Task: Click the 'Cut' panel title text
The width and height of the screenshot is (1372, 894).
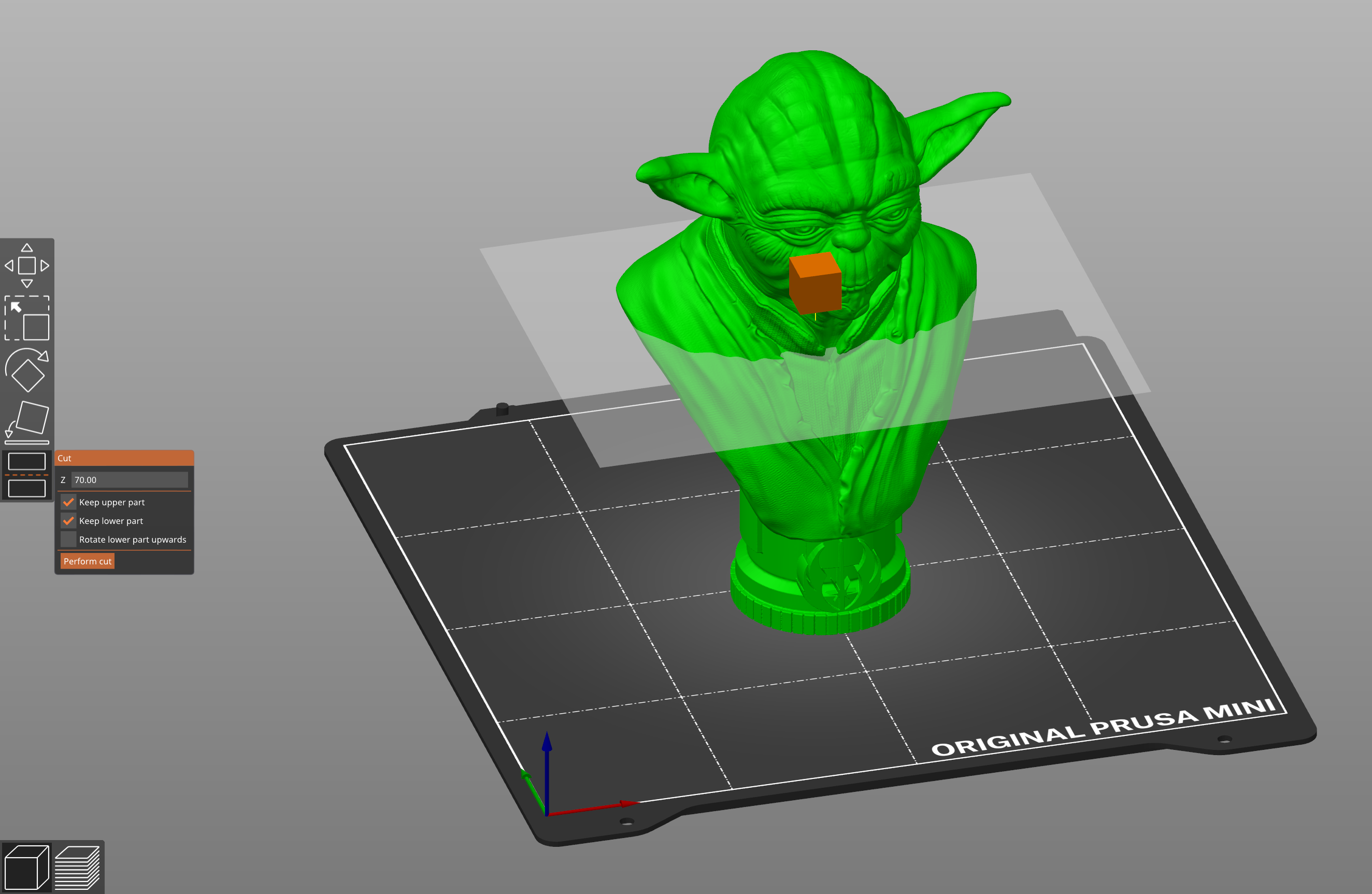Action: pos(64,458)
